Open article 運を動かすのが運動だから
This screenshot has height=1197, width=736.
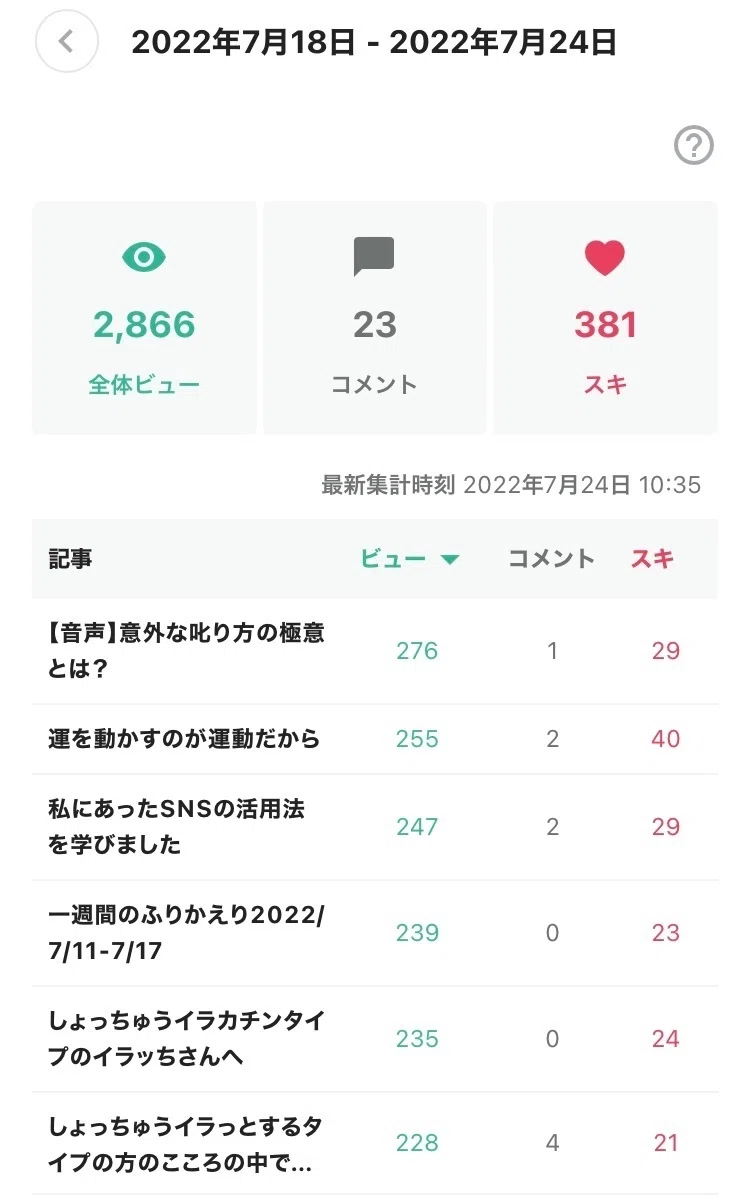[375, 739]
